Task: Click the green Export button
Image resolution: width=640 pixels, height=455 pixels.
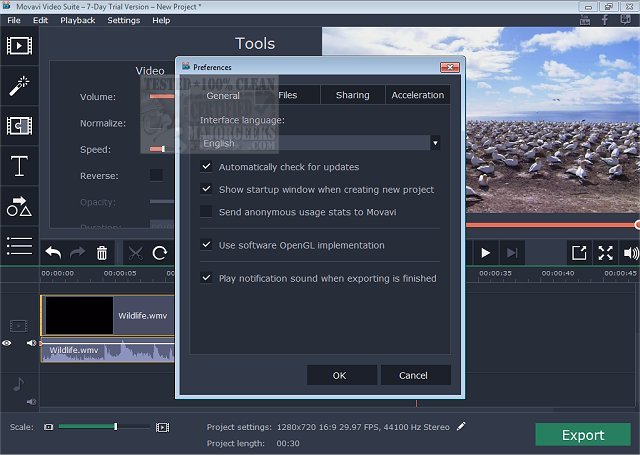Action: point(582,435)
